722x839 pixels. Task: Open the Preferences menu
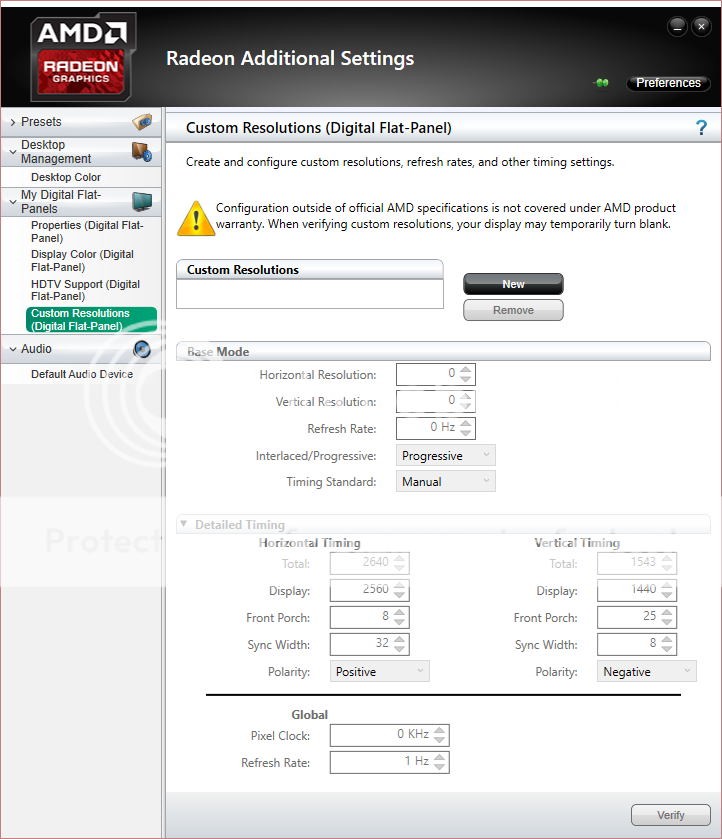668,83
